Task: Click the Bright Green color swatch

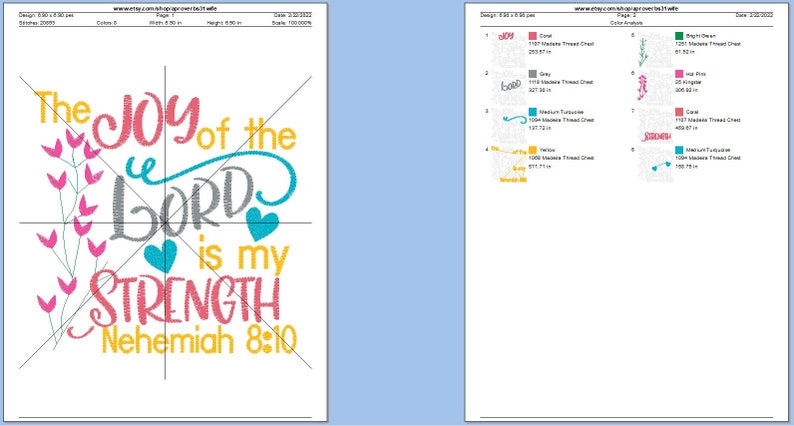Action: tap(679, 36)
